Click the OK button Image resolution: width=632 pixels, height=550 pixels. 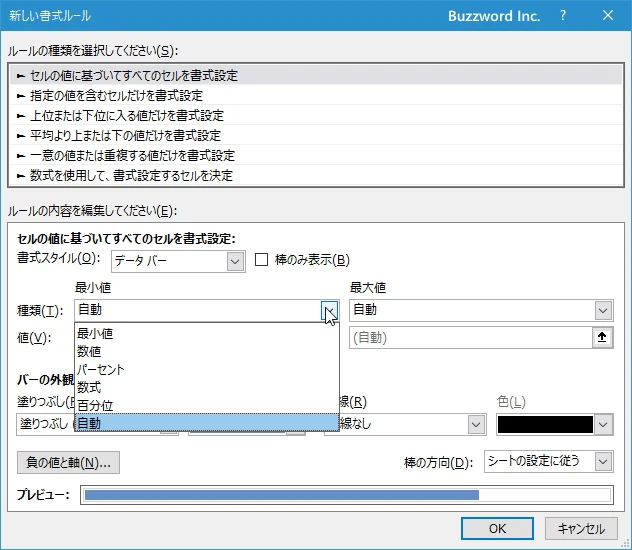coord(497,528)
